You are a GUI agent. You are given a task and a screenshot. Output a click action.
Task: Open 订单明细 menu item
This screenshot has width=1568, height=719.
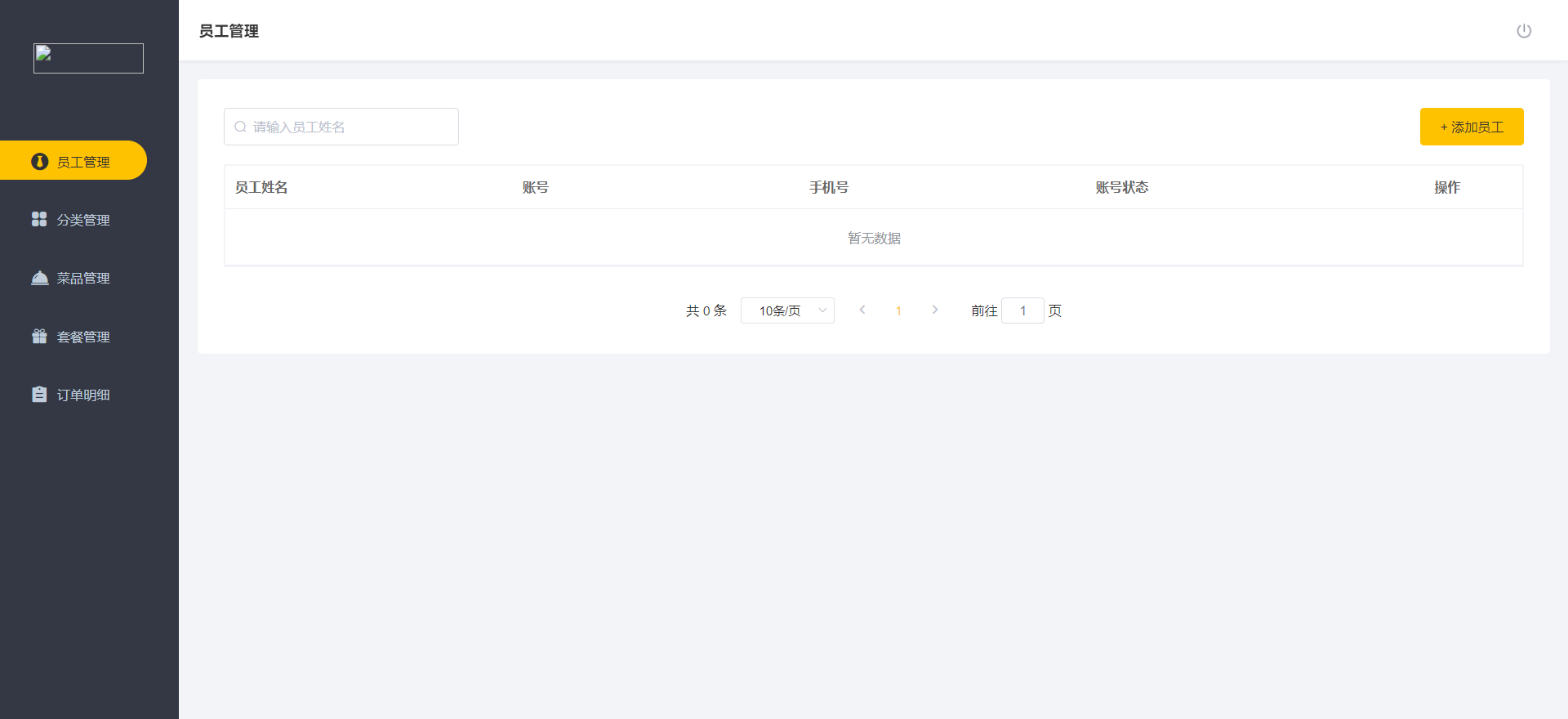73,395
